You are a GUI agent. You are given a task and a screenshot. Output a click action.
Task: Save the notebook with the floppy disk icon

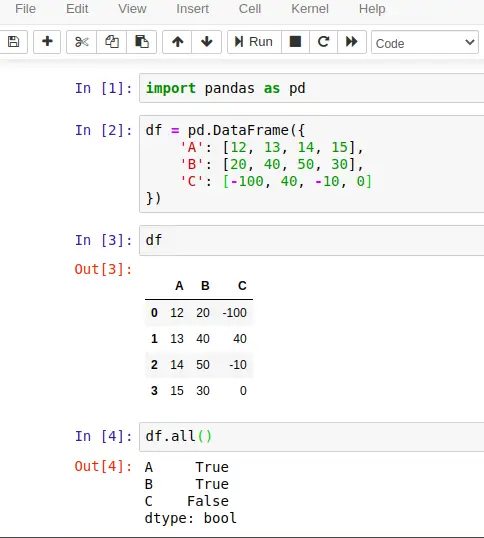(x=13, y=42)
